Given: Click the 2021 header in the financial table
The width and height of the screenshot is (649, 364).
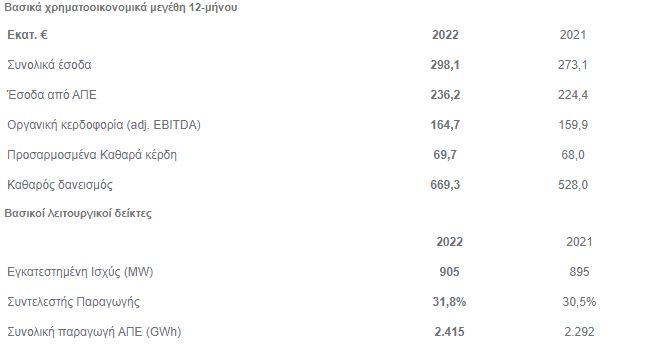Looking at the screenshot, I should (x=572, y=35).
